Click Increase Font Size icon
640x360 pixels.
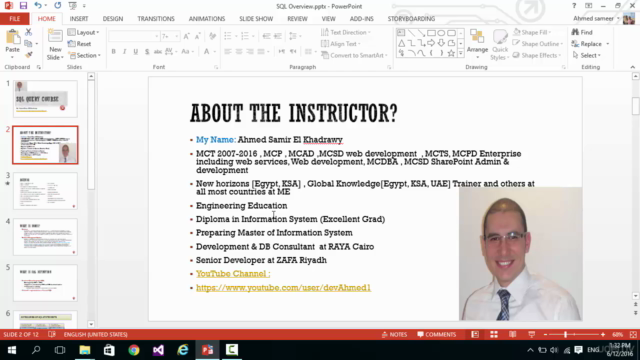[x=186, y=36]
